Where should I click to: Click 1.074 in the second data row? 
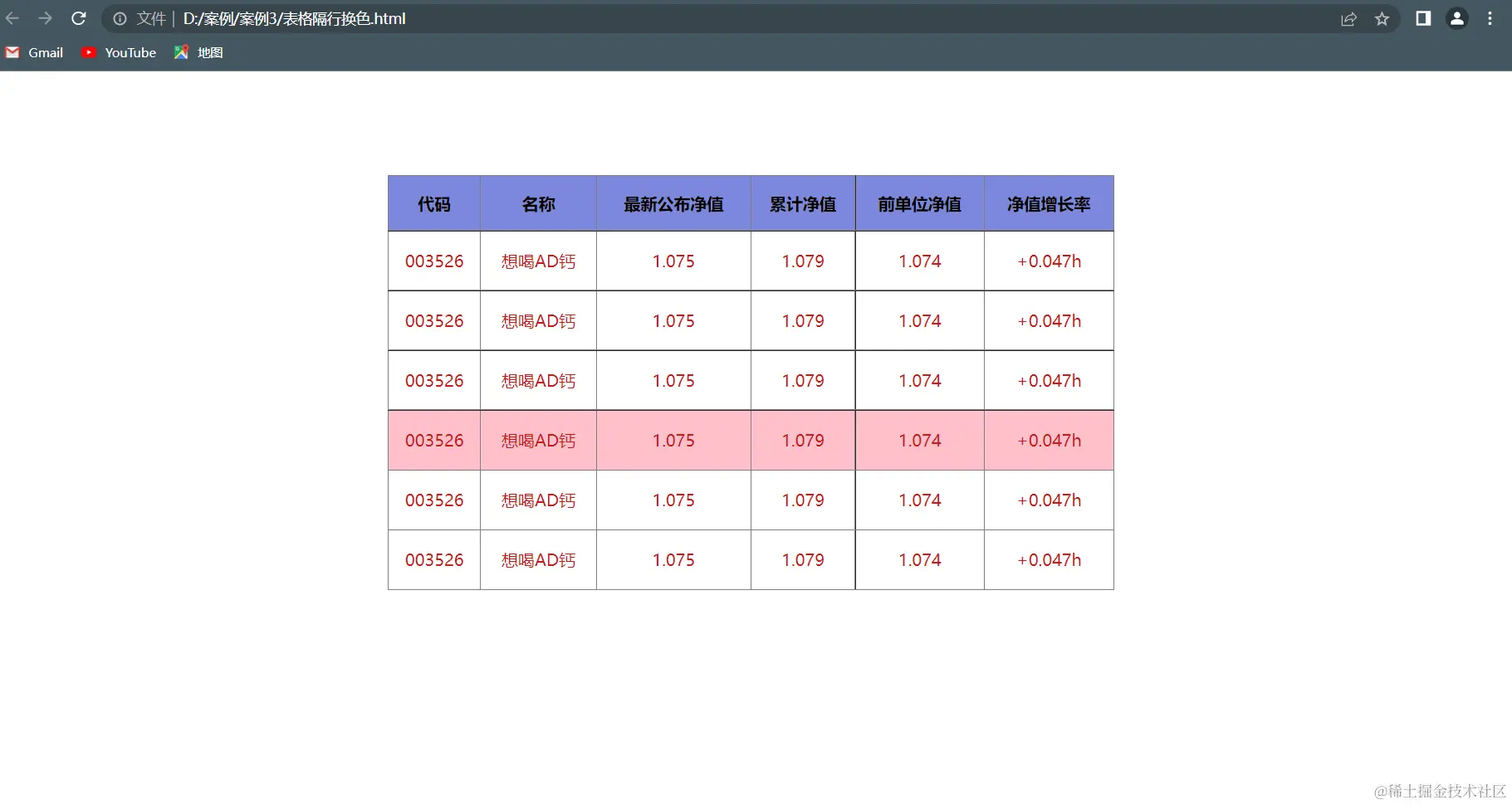tap(920, 321)
